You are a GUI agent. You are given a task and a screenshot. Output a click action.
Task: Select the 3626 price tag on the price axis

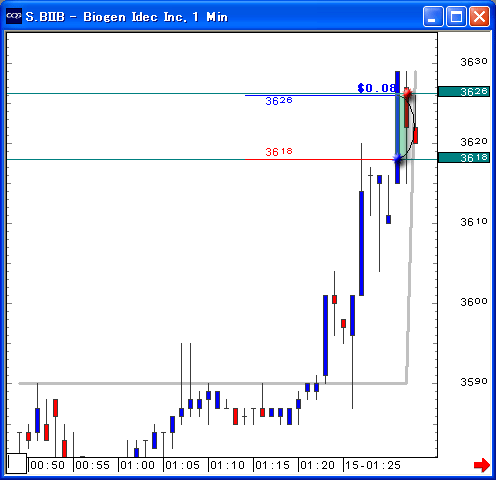[x=464, y=91]
